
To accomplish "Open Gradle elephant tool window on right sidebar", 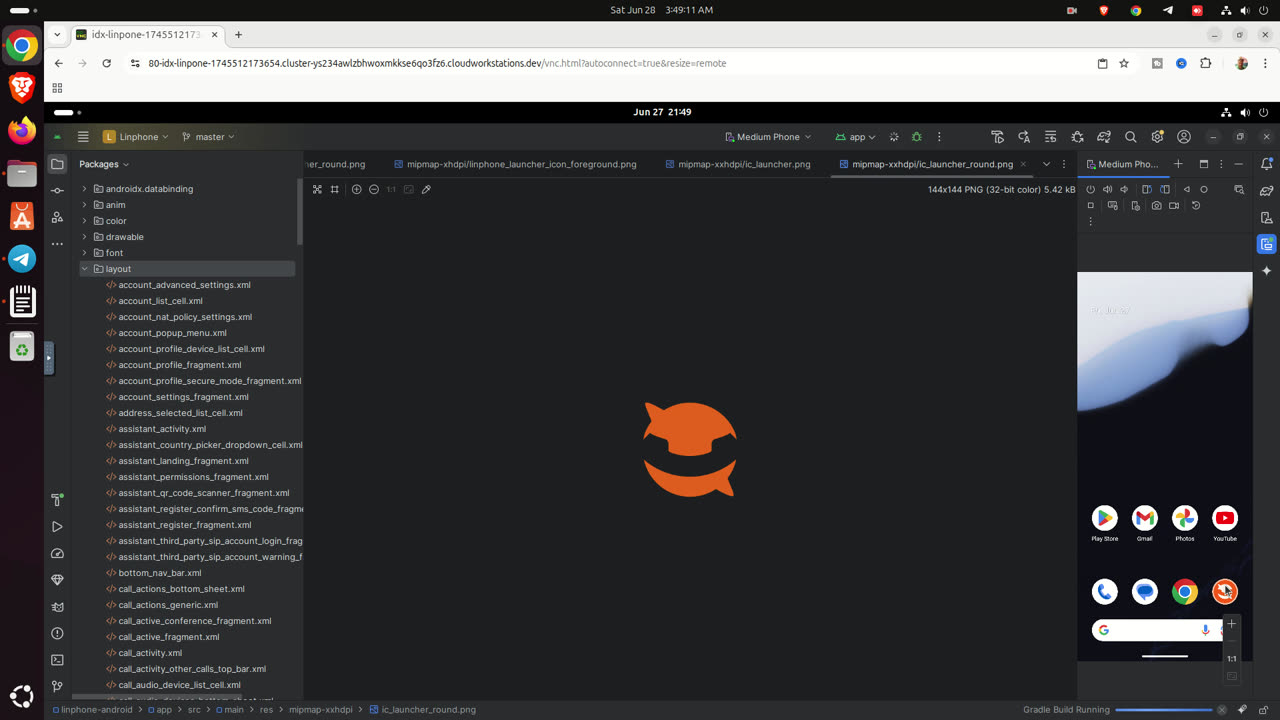I will click(1267, 190).
